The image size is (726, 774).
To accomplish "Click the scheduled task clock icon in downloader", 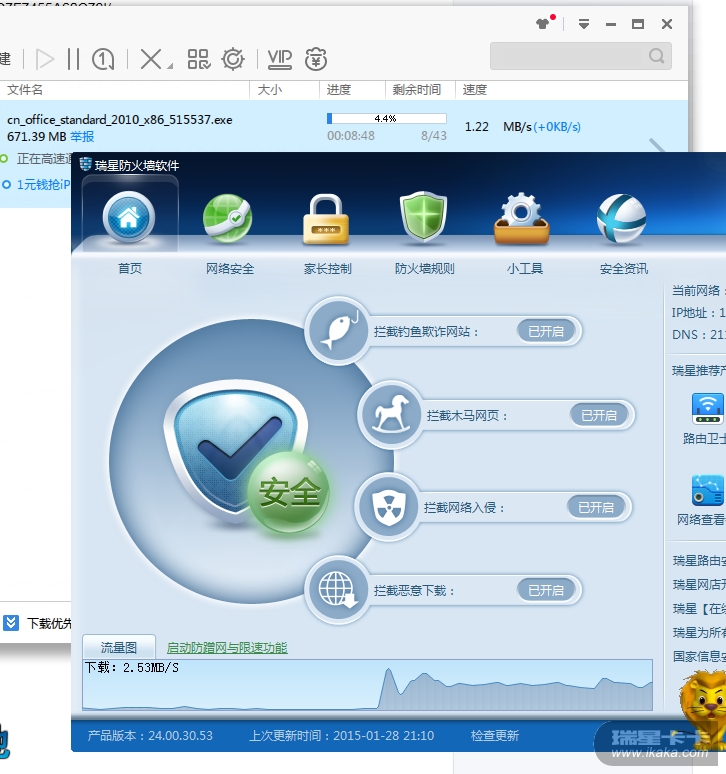I will tap(103, 59).
